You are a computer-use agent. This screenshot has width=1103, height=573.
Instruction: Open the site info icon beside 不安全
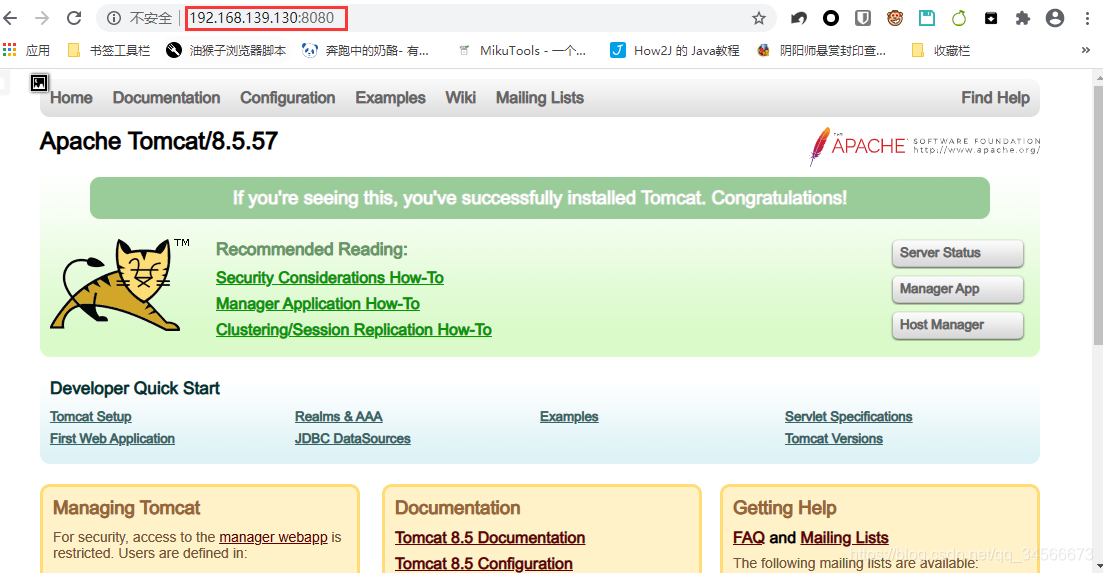(114, 18)
